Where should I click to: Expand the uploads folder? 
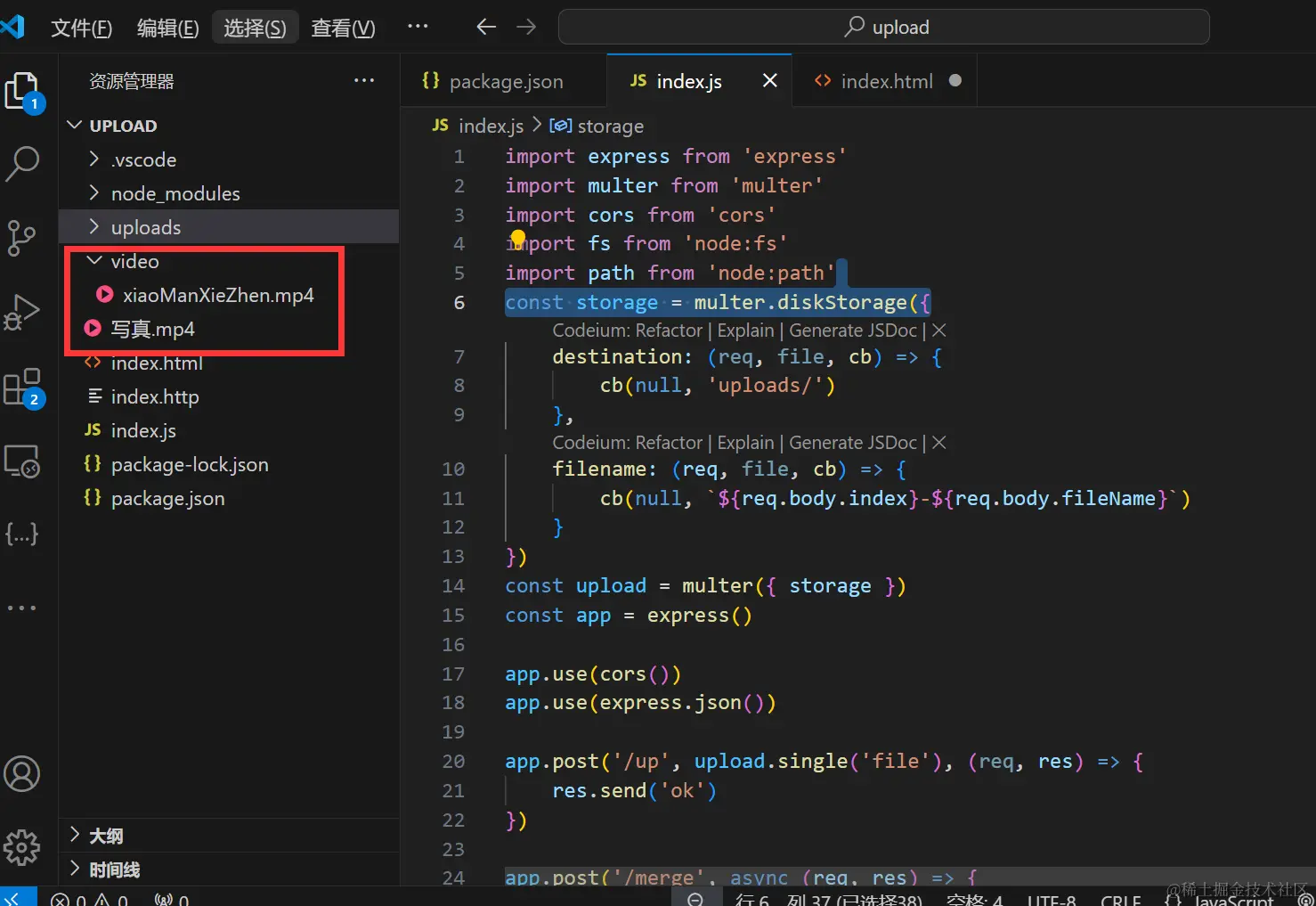click(x=229, y=227)
